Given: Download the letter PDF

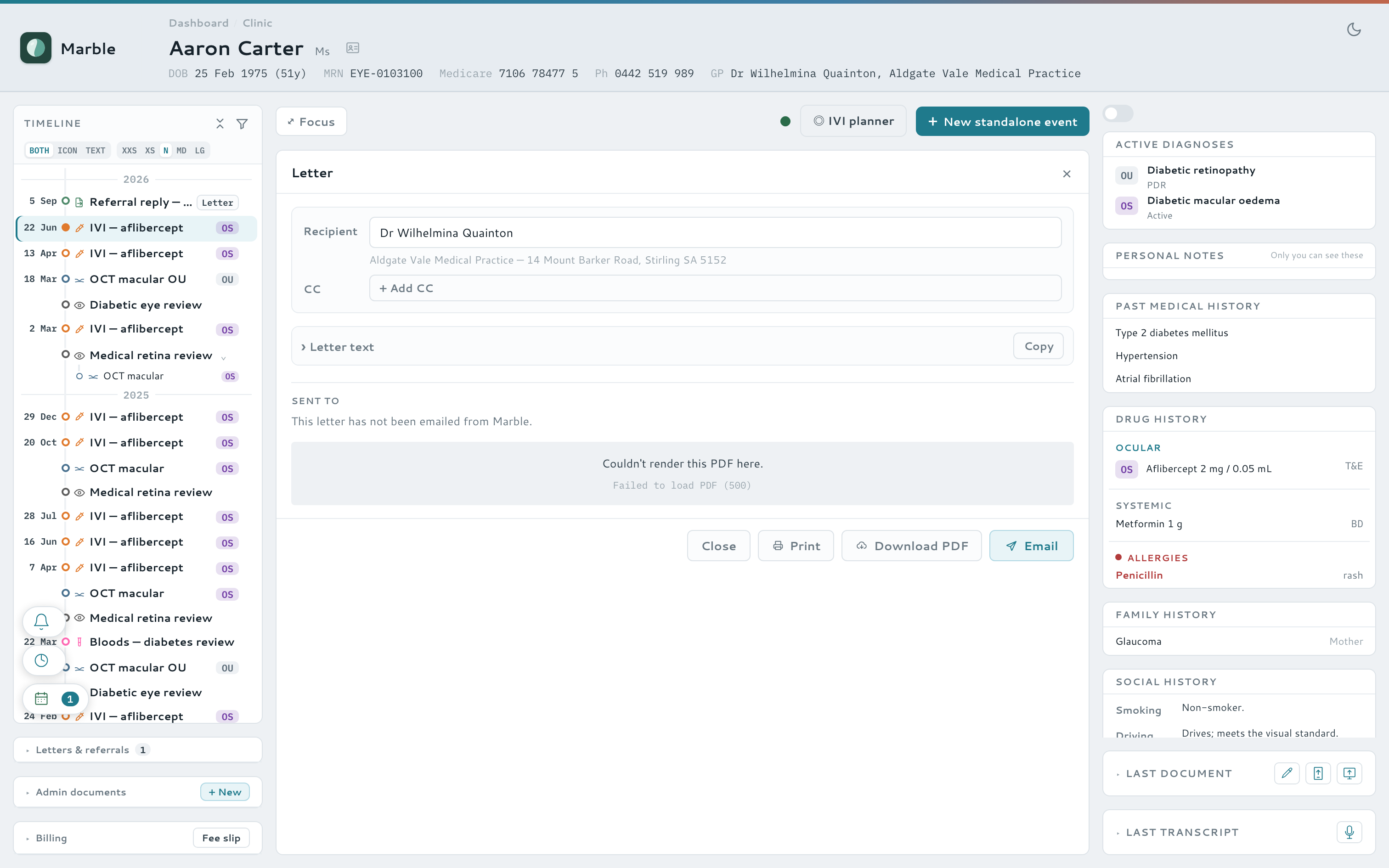Looking at the screenshot, I should coord(911,546).
